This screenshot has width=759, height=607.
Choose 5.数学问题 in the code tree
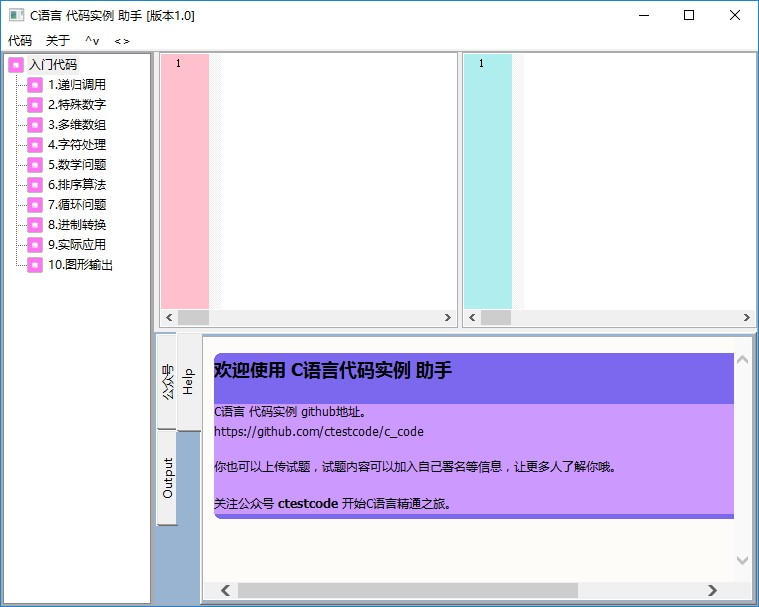tap(76, 165)
